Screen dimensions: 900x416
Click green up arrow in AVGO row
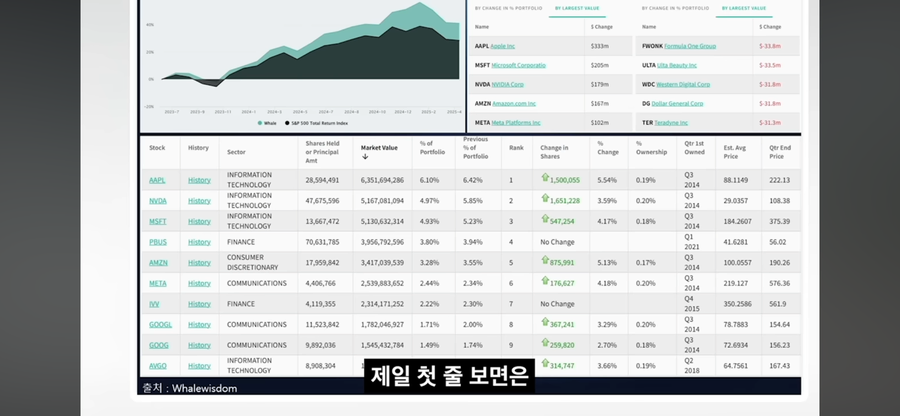[x=545, y=364]
